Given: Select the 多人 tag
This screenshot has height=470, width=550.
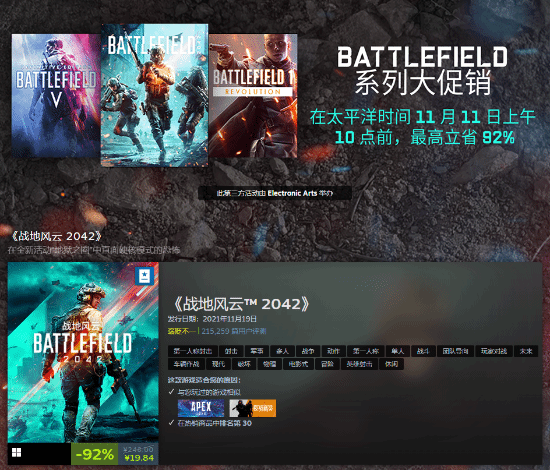Looking at the screenshot, I should 282,351.
